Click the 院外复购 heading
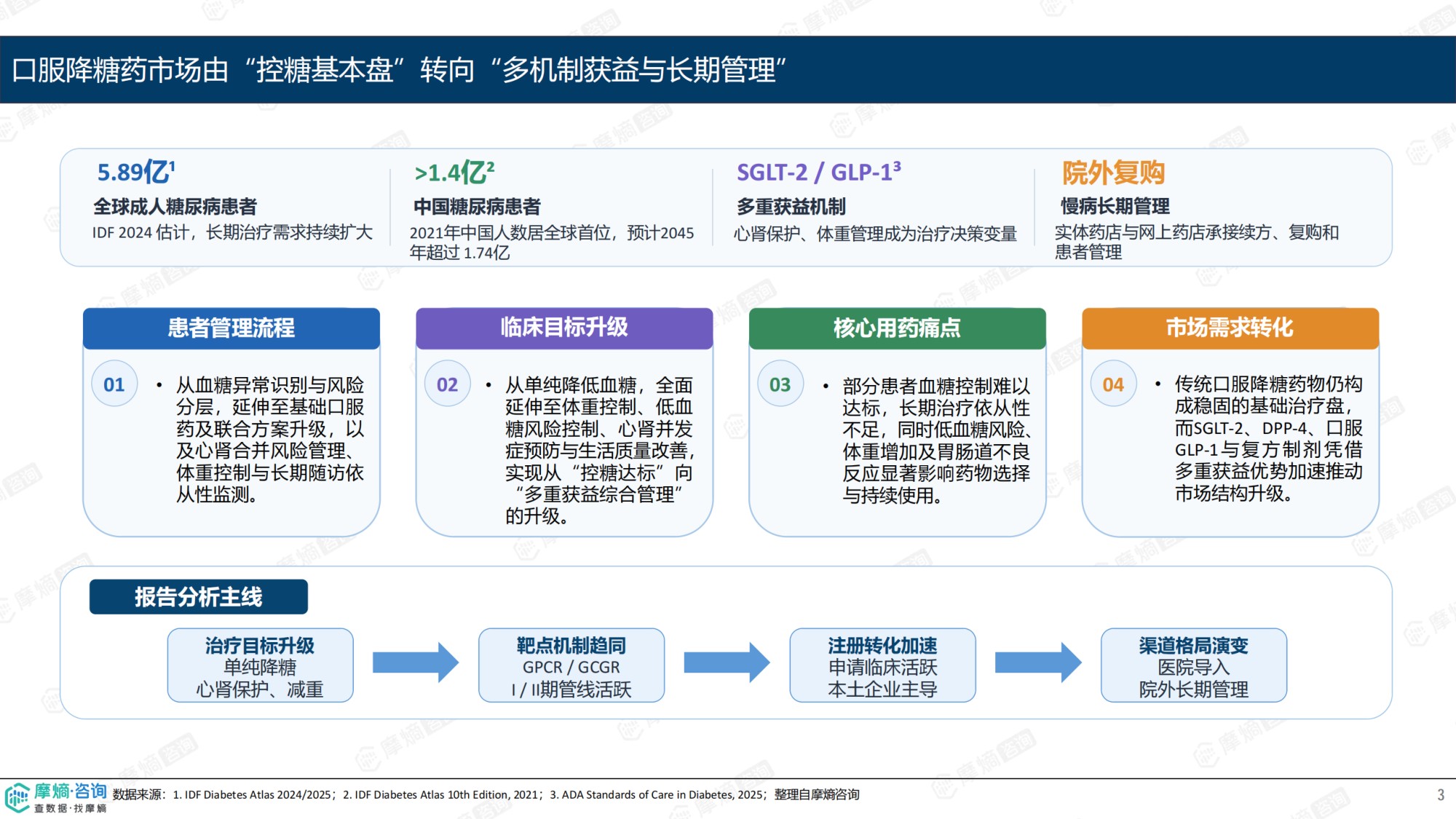 (1113, 173)
